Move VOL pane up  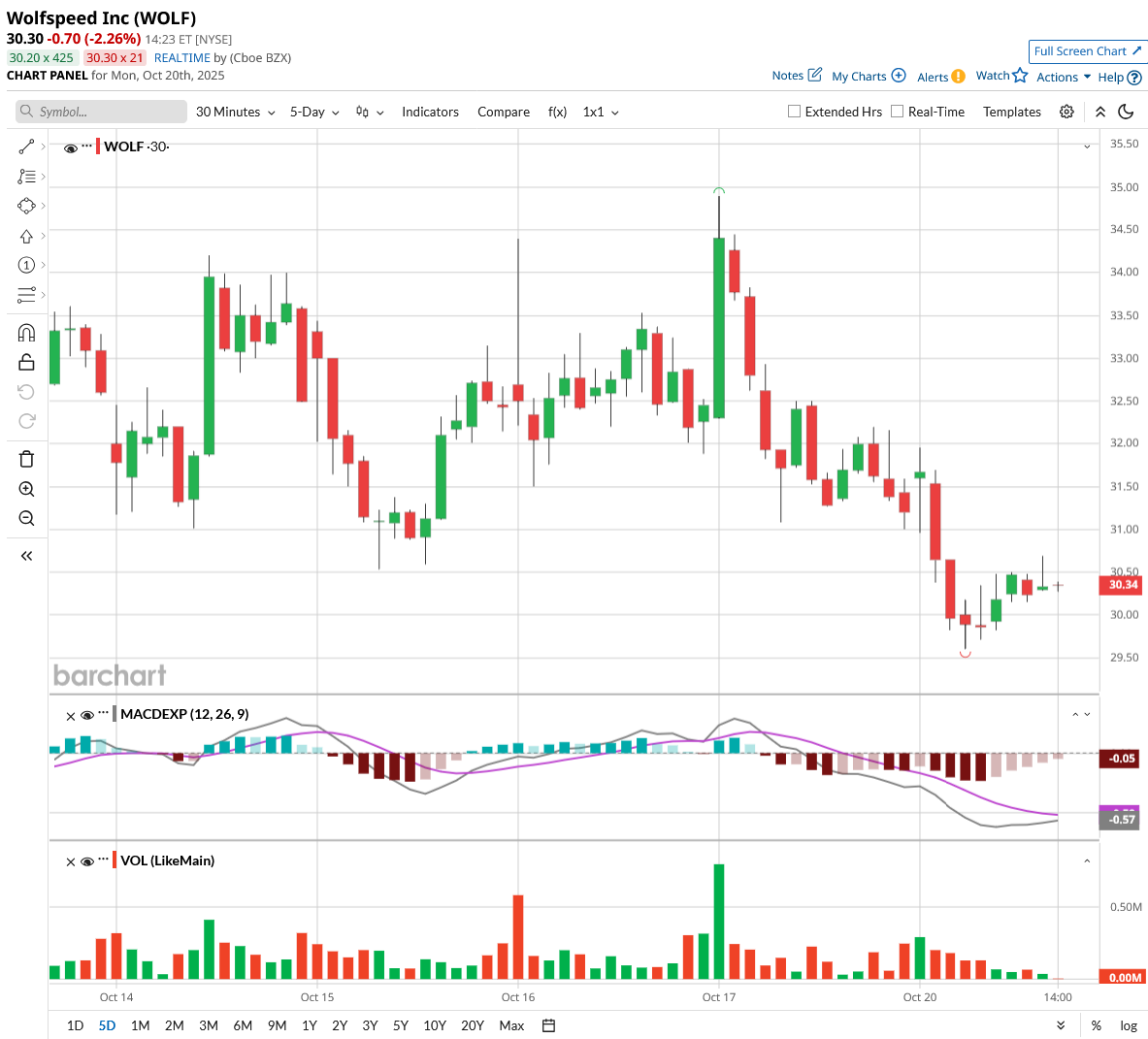(1087, 861)
